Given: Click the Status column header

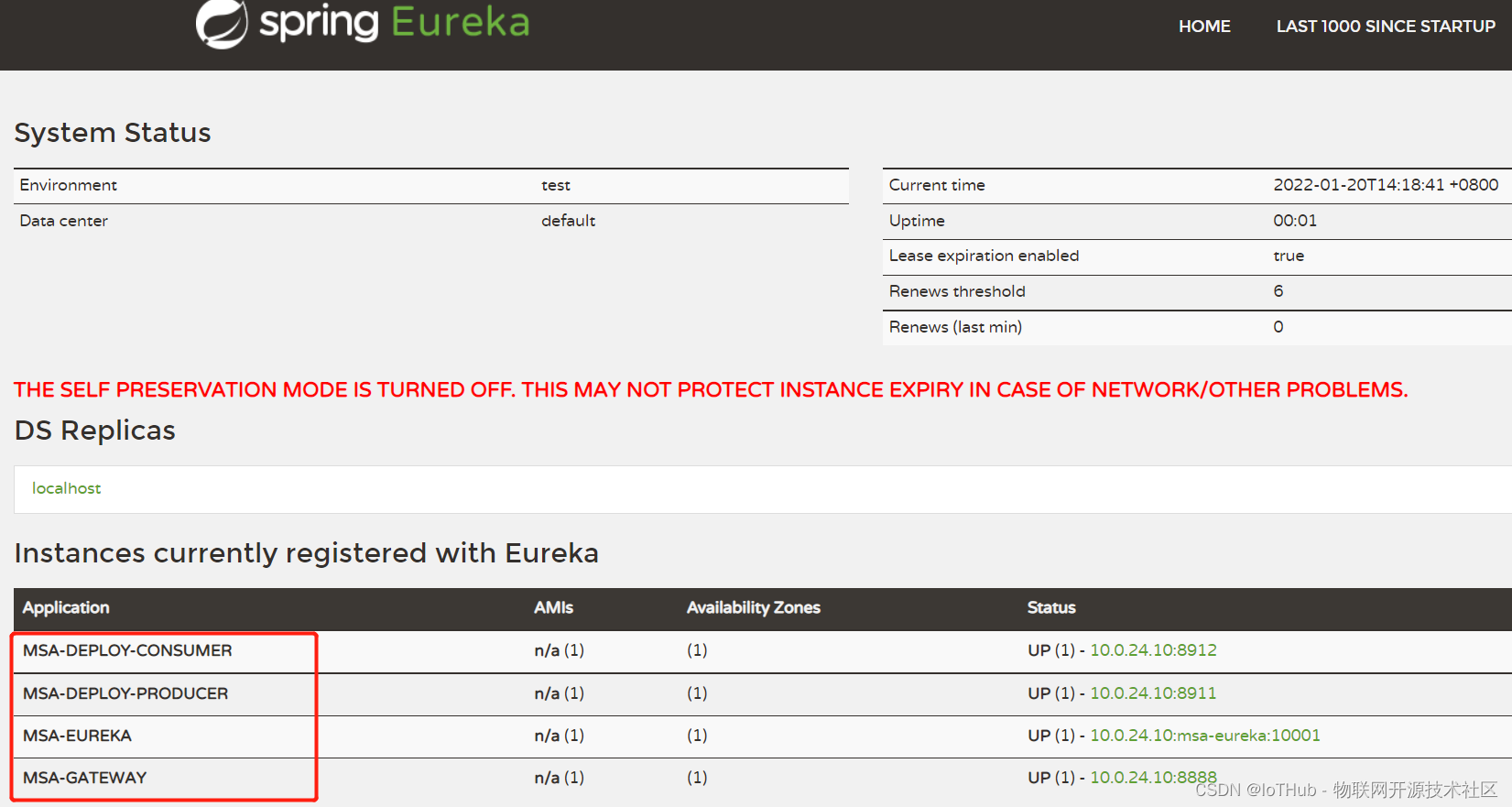Looking at the screenshot, I should tap(1051, 607).
